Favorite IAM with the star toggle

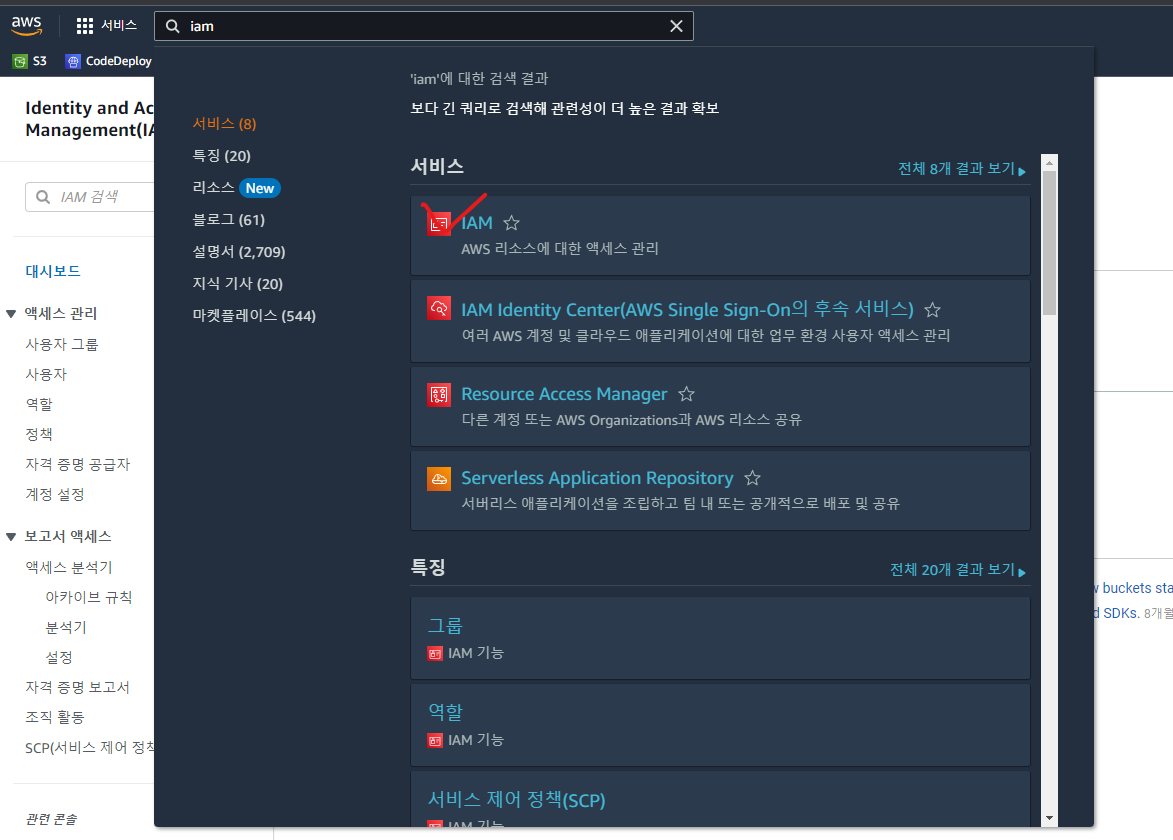pos(512,223)
